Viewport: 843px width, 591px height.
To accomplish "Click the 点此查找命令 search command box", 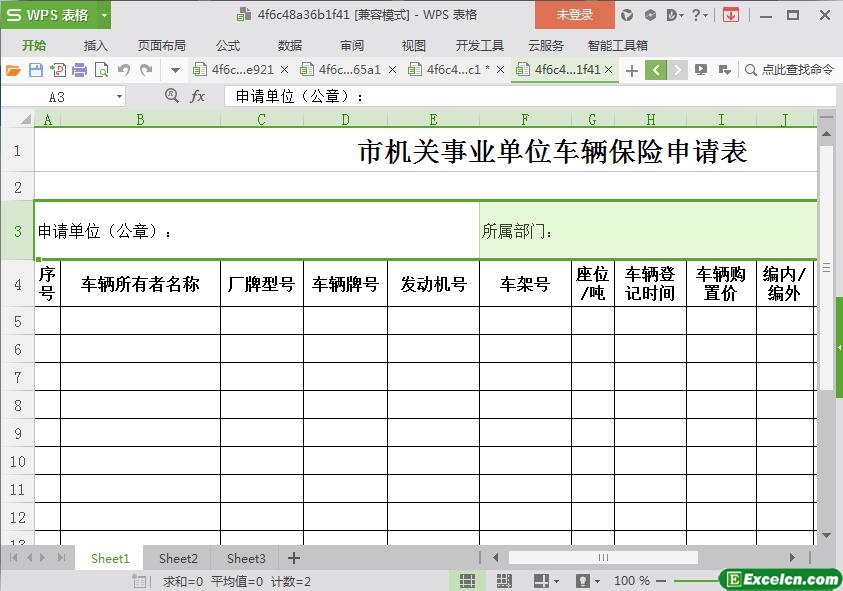I will coord(789,70).
